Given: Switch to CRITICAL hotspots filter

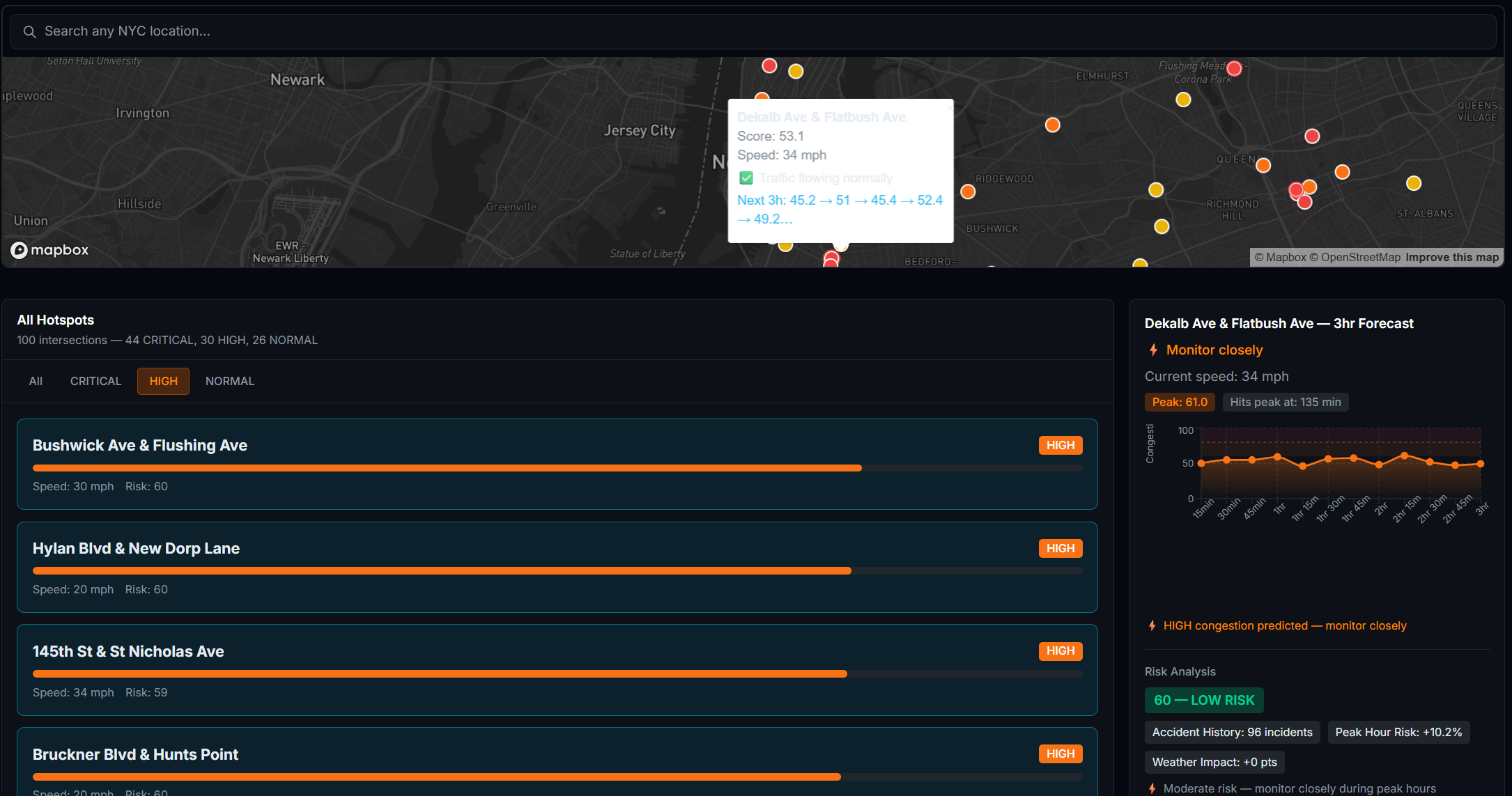Looking at the screenshot, I should [95, 381].
